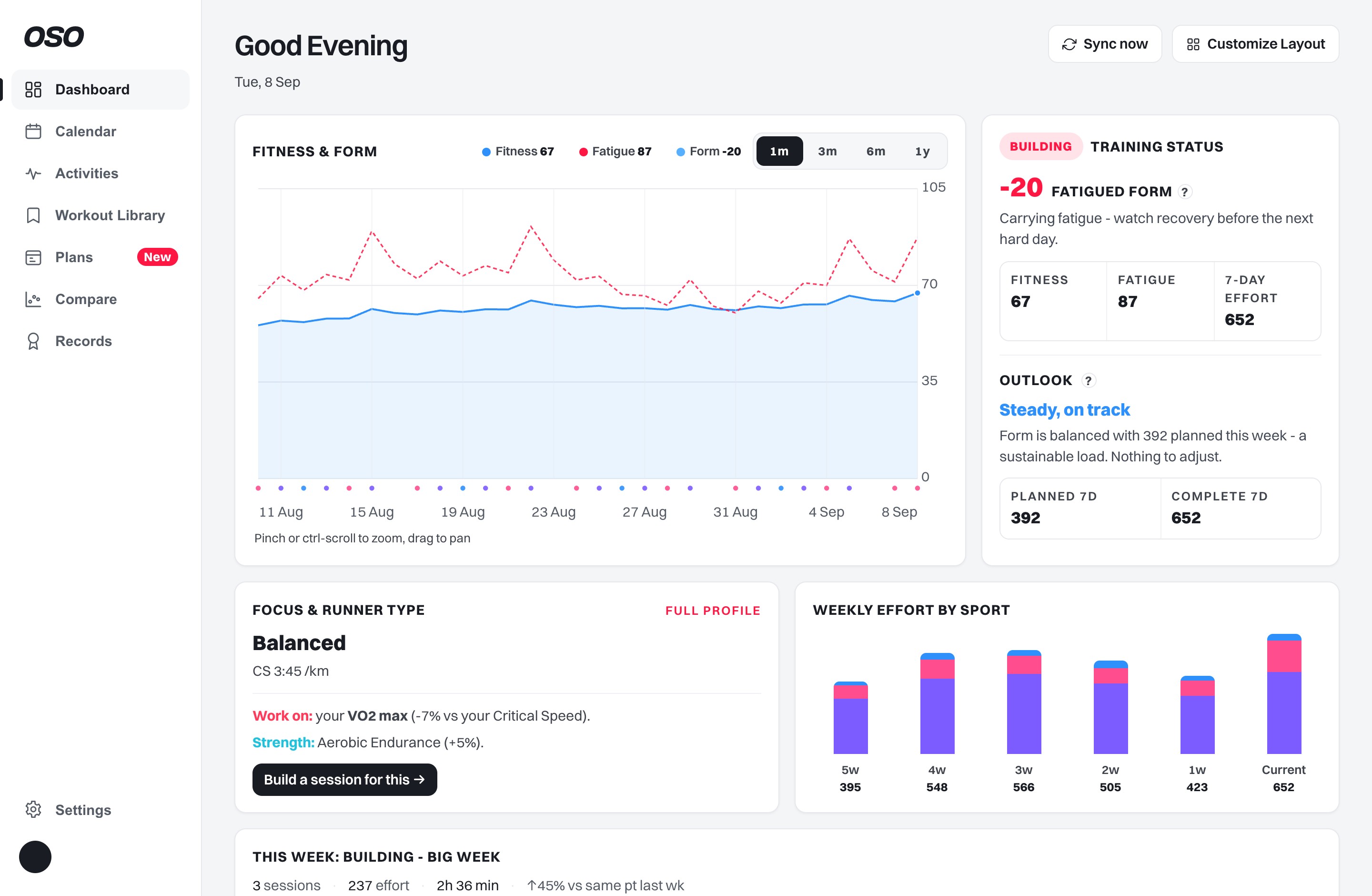This screenshot has width=1372, height=896.
Task: Select the Workout Library bookmark icon
Action: tap(33, 215)
